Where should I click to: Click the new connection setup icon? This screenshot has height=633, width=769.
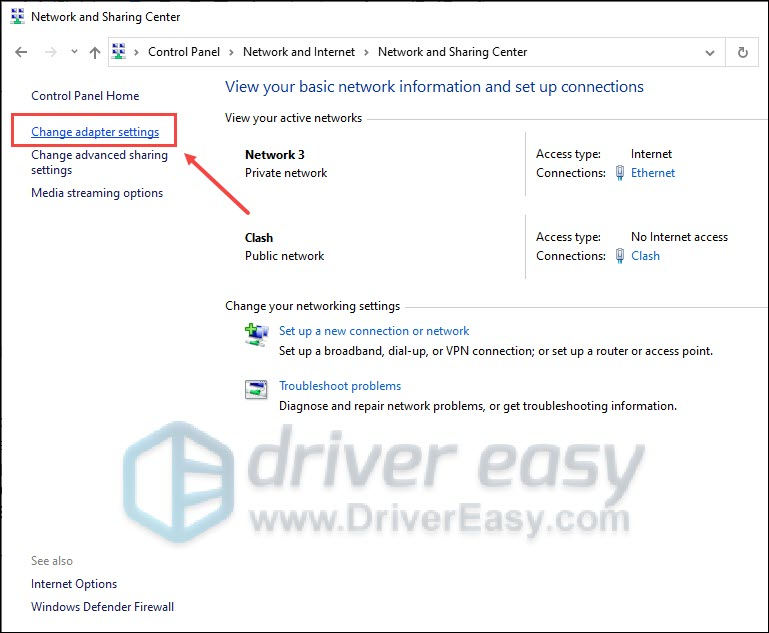(256, 334)
